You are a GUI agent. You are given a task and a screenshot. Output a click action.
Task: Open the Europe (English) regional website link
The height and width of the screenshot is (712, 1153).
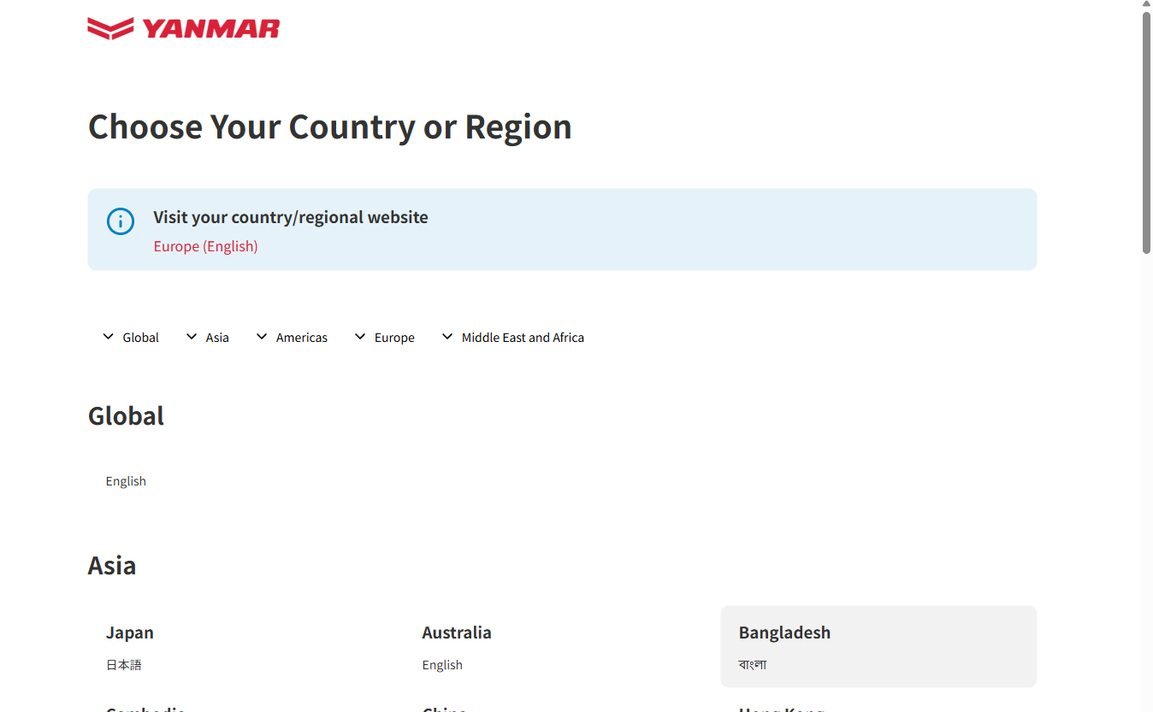(x=205, y=246)
